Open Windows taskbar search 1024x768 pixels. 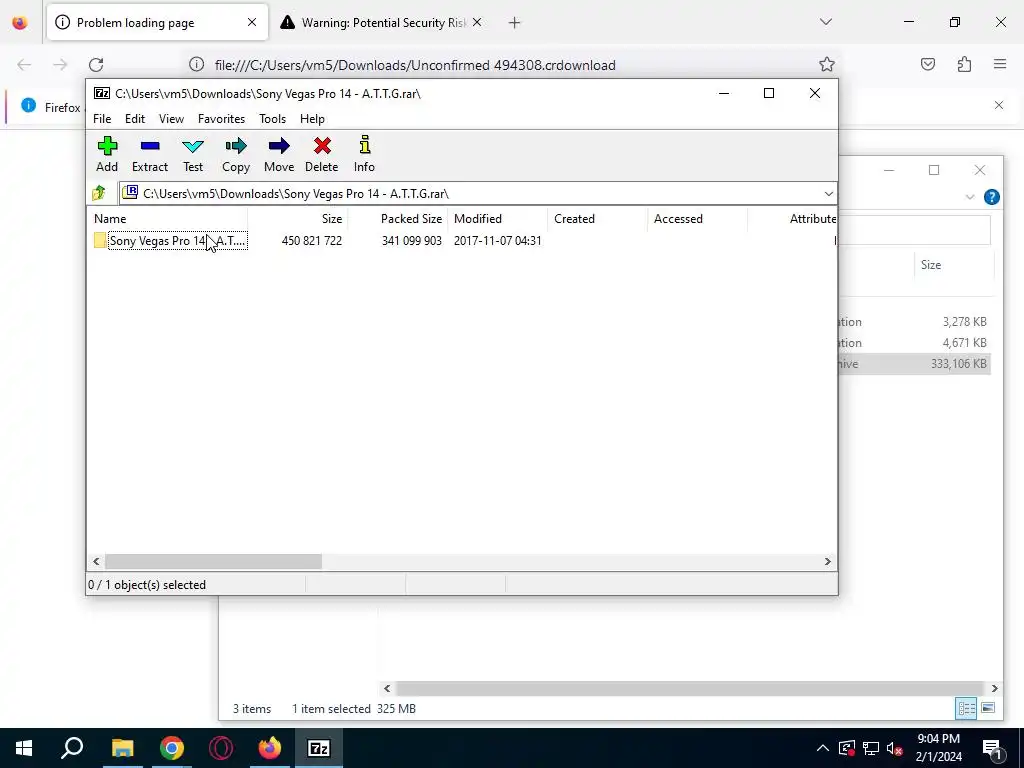pos(72,748)
